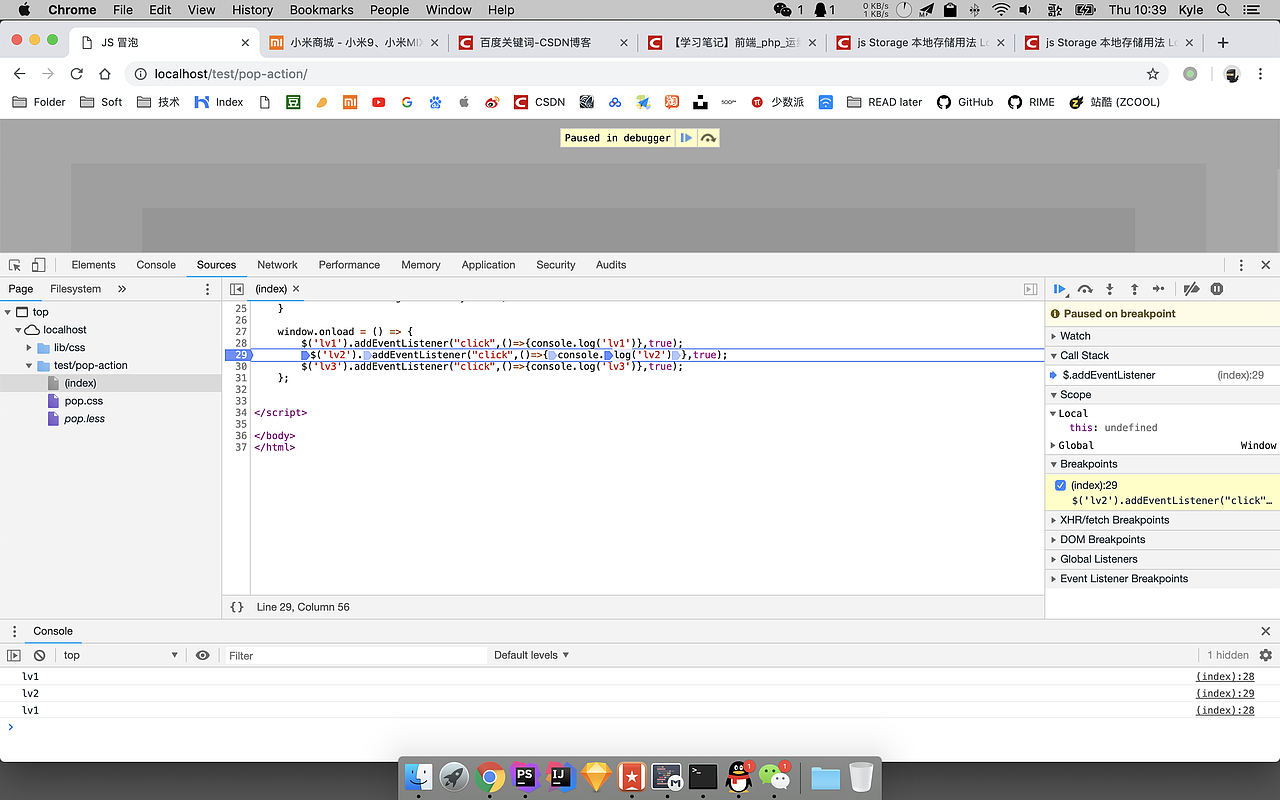The image size is (1280, 800).
Task: Open the drawer's more-tools menu
Action: tap(14, 631)
